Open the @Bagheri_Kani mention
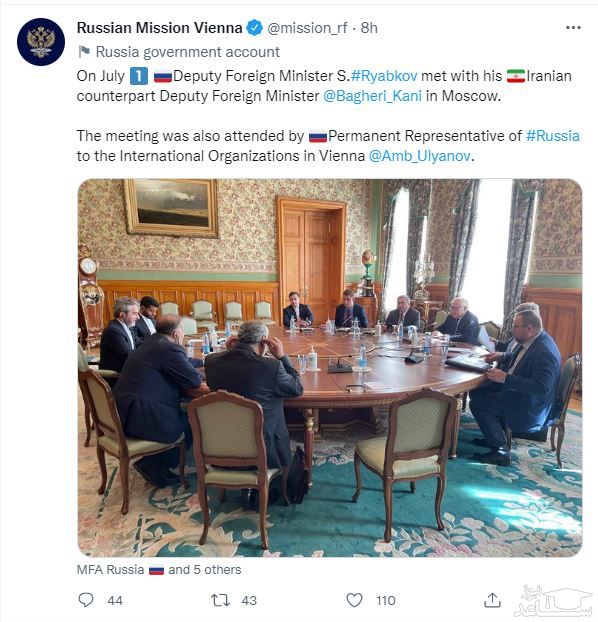 pos(372,96)
